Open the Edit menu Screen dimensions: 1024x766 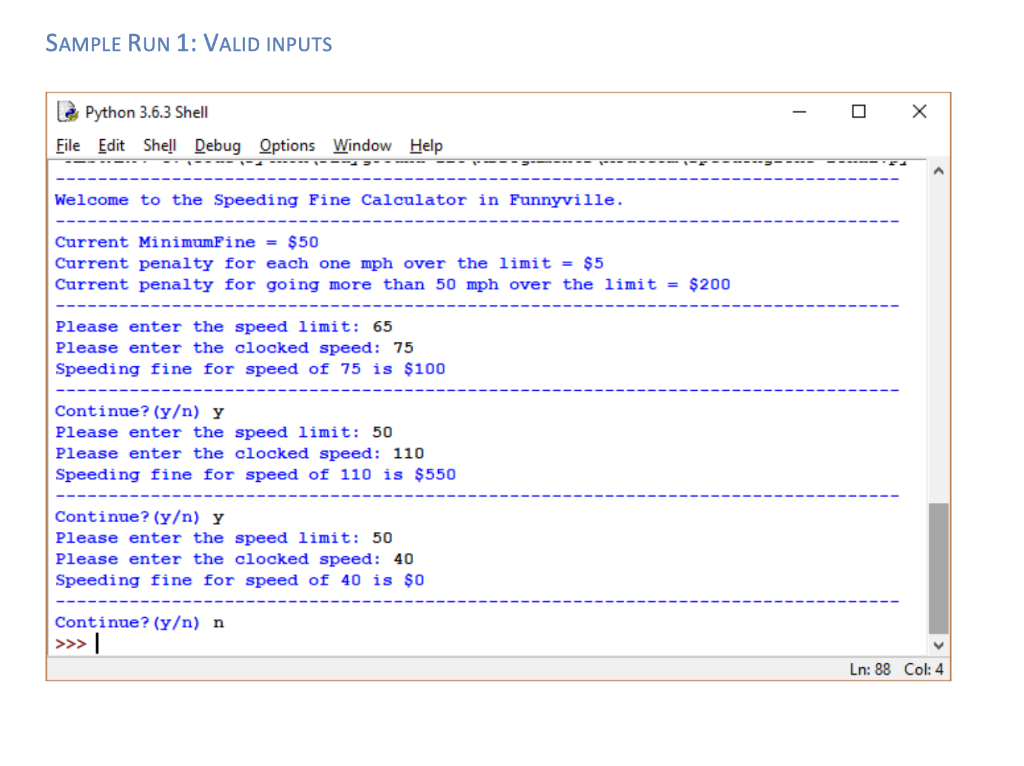(x=111, y=145)
